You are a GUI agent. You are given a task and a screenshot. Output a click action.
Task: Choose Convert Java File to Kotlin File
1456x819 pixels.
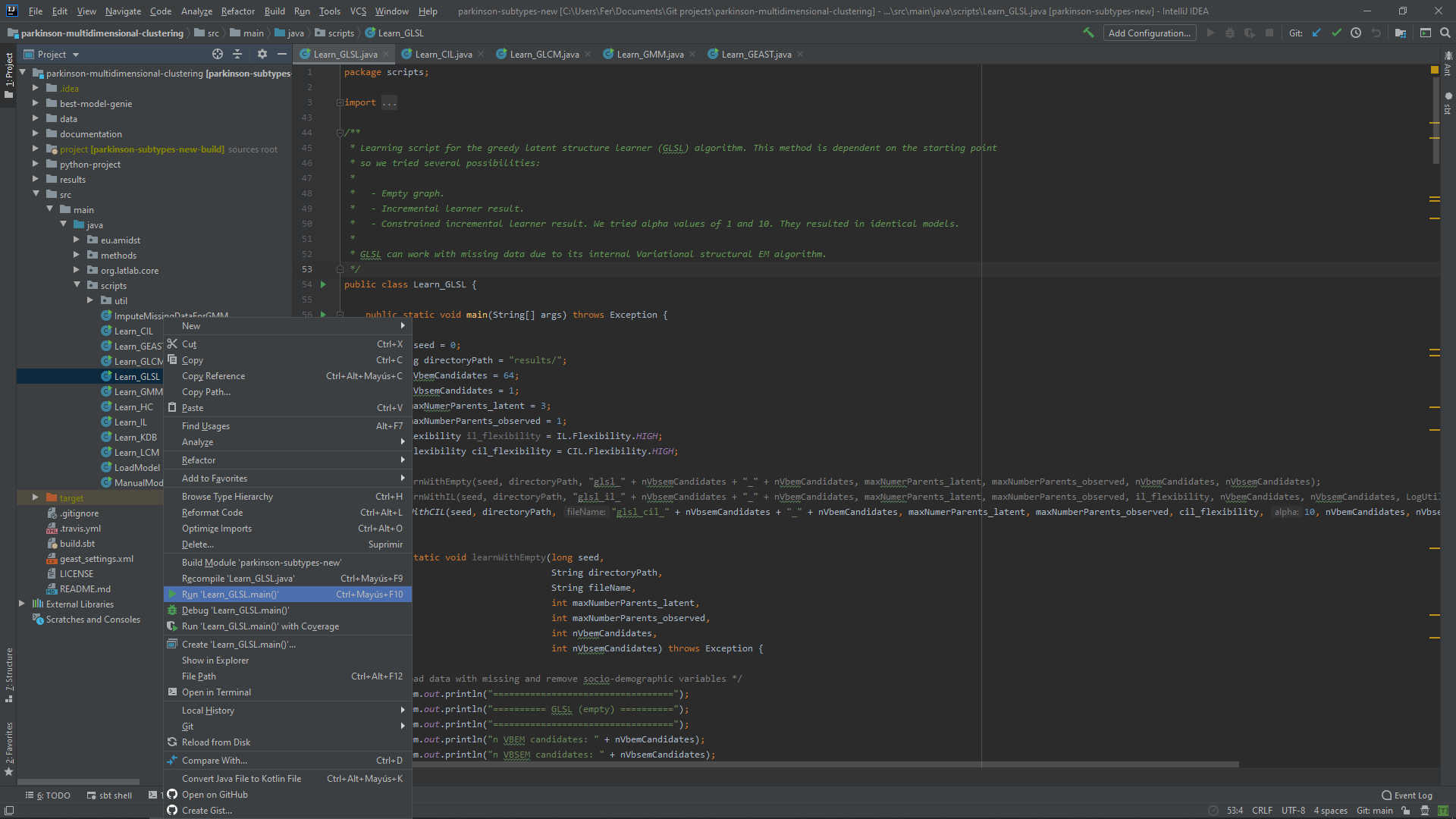[x=287, y=779]
